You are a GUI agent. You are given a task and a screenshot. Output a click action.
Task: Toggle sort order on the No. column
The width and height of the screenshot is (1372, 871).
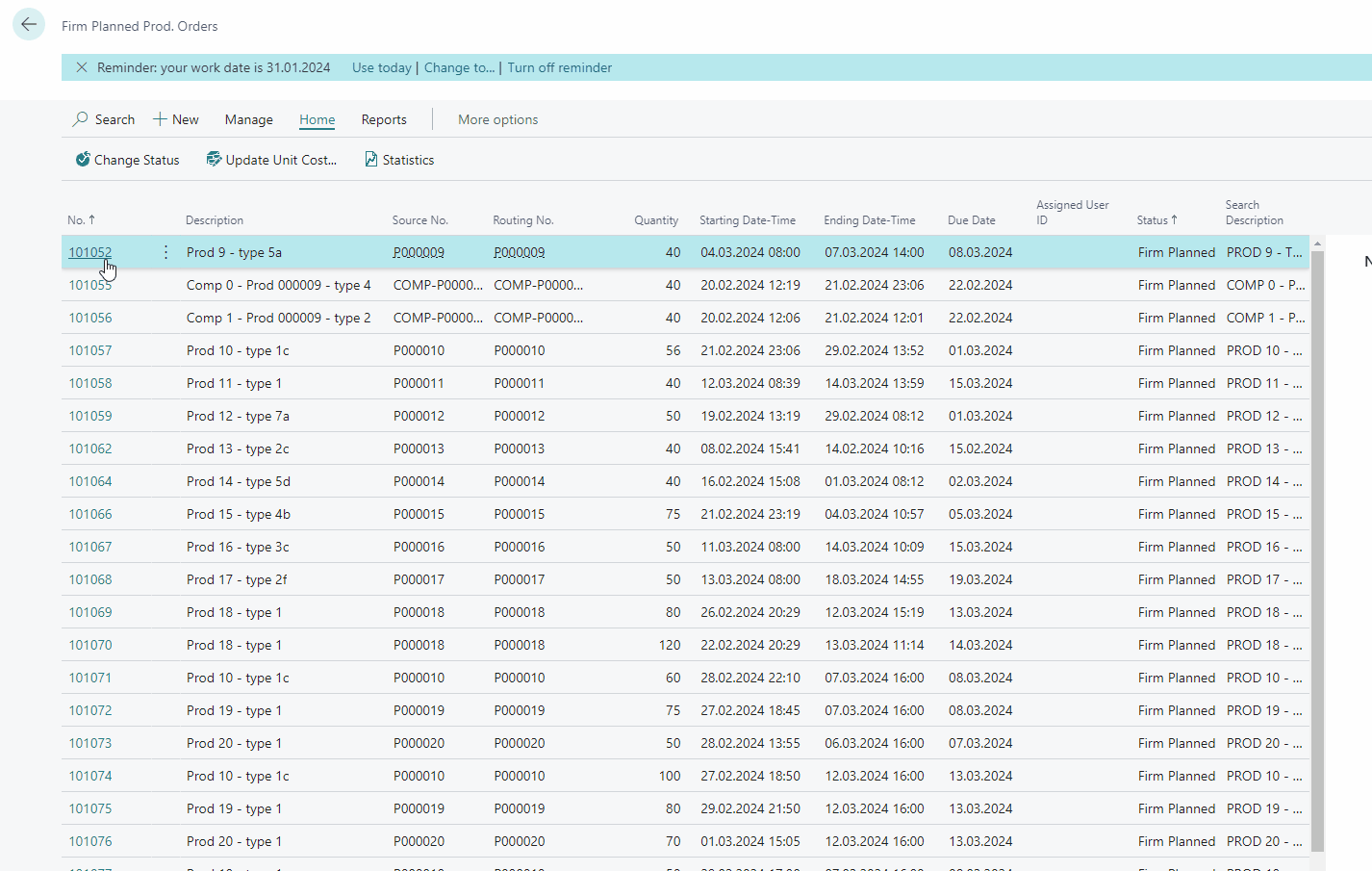[81, 219]
